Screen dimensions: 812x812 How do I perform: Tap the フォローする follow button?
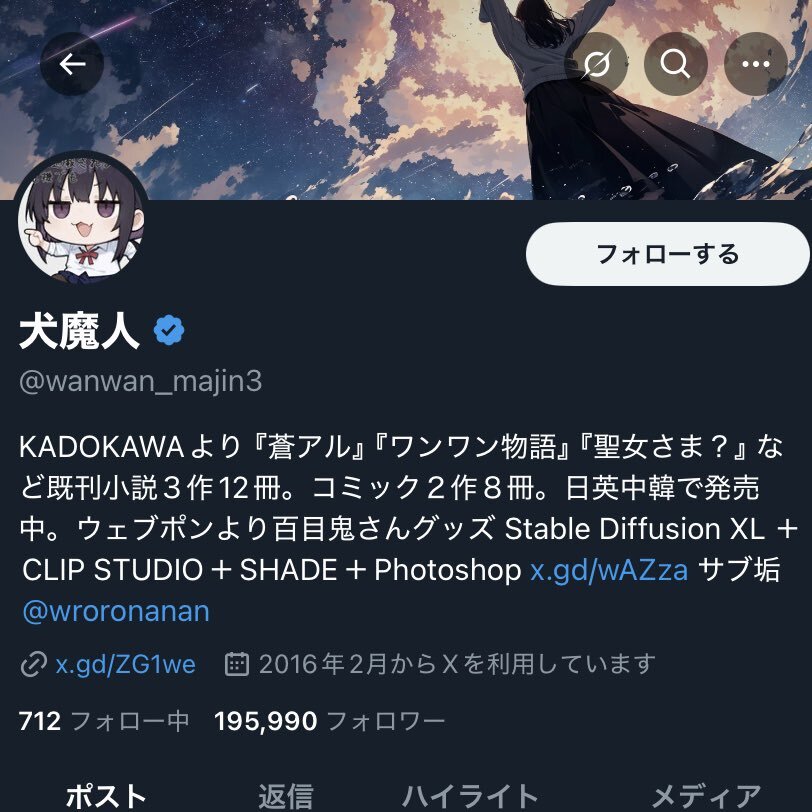pos(668,254)
